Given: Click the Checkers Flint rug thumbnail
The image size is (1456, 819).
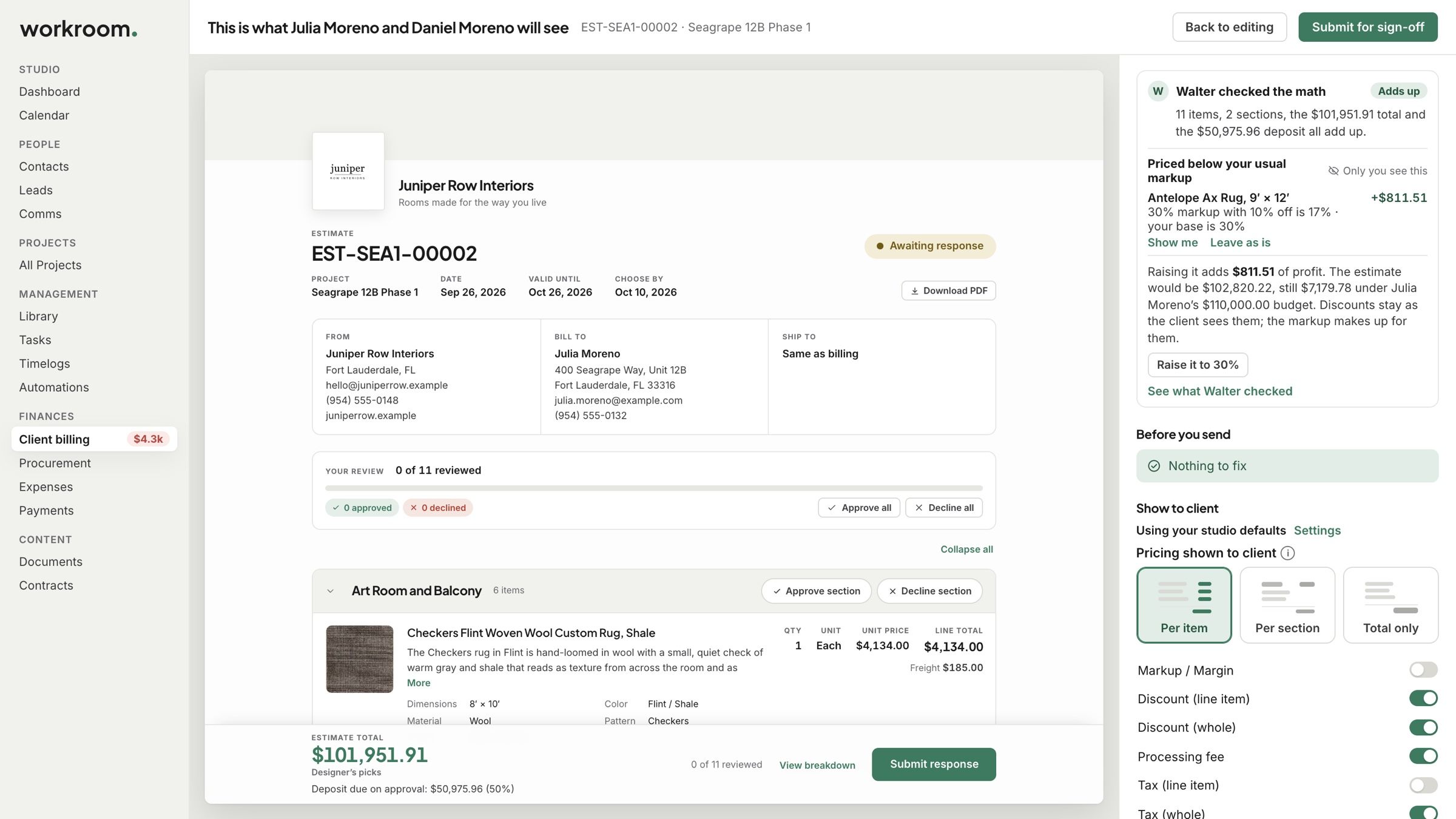Looking at the screenshot, I should click(x=360, y=659).
